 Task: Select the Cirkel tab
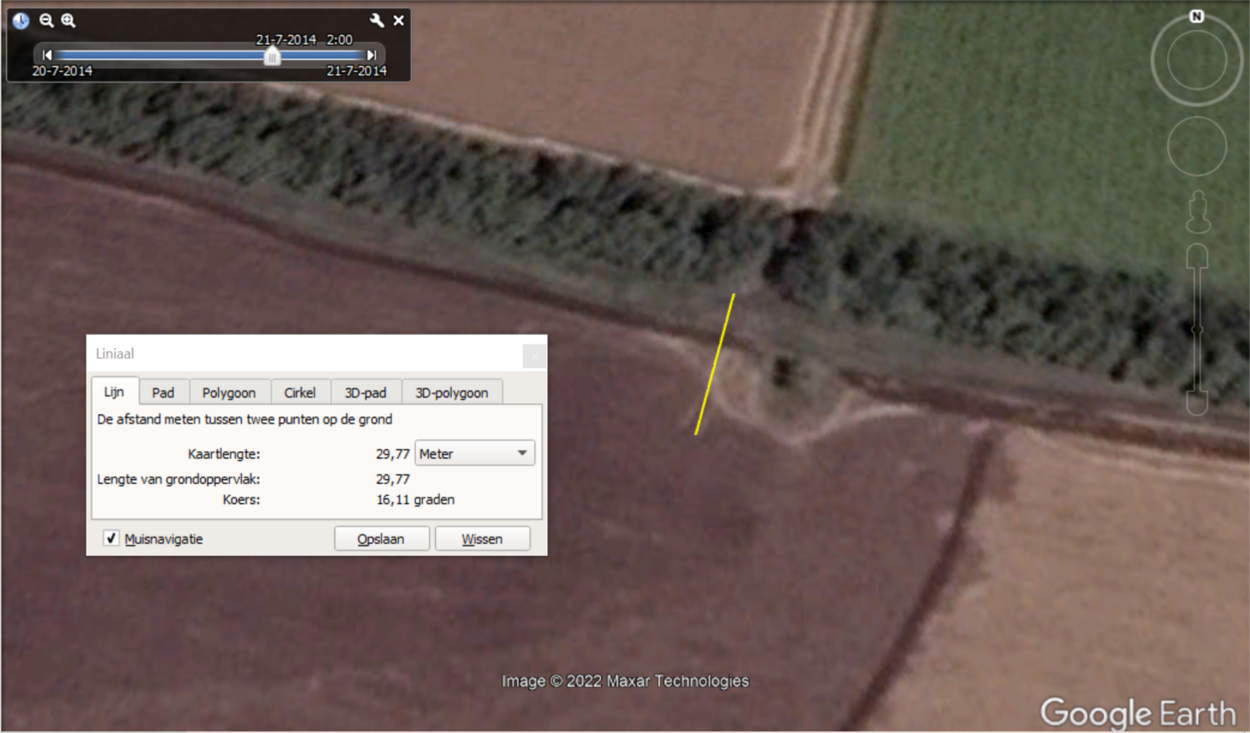coord(300,393)
